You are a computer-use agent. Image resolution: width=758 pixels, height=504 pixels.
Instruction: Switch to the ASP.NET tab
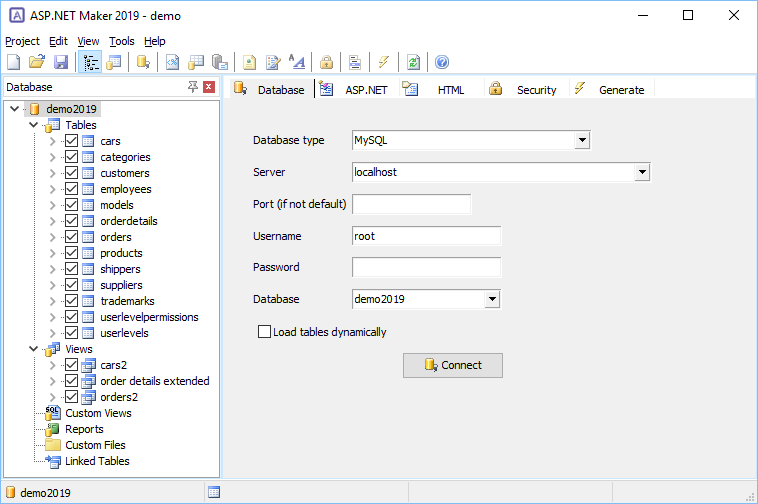[x=357, y=89]
